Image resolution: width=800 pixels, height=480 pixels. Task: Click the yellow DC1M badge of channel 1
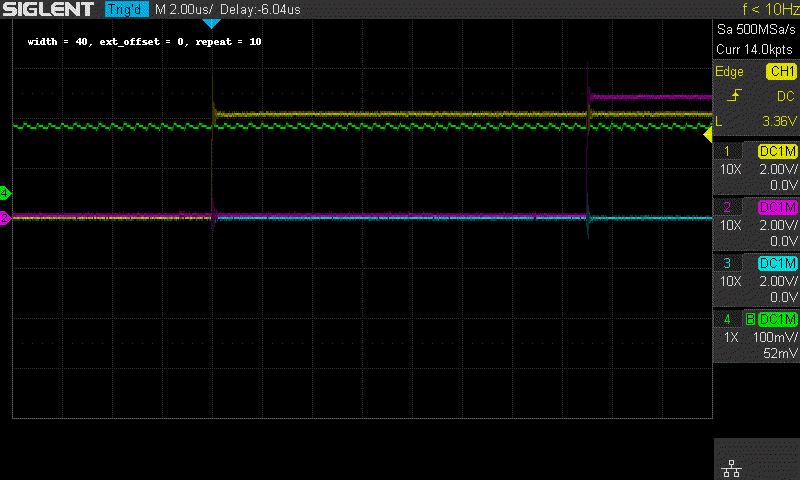(778, 151)
